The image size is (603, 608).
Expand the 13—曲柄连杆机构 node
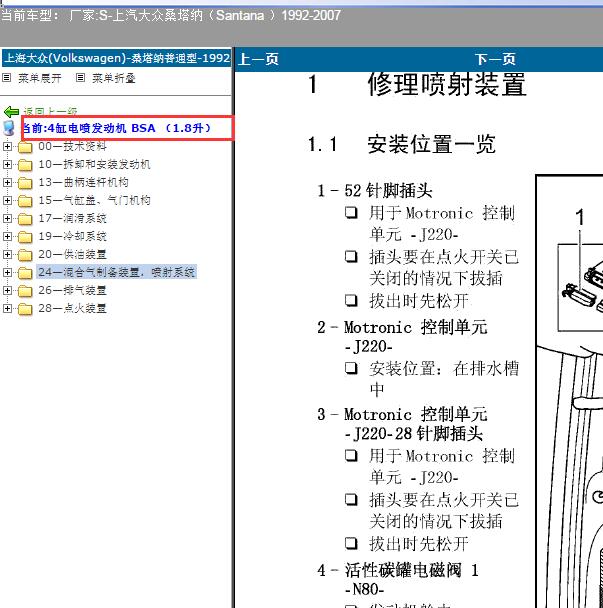(x=7, y=182)
